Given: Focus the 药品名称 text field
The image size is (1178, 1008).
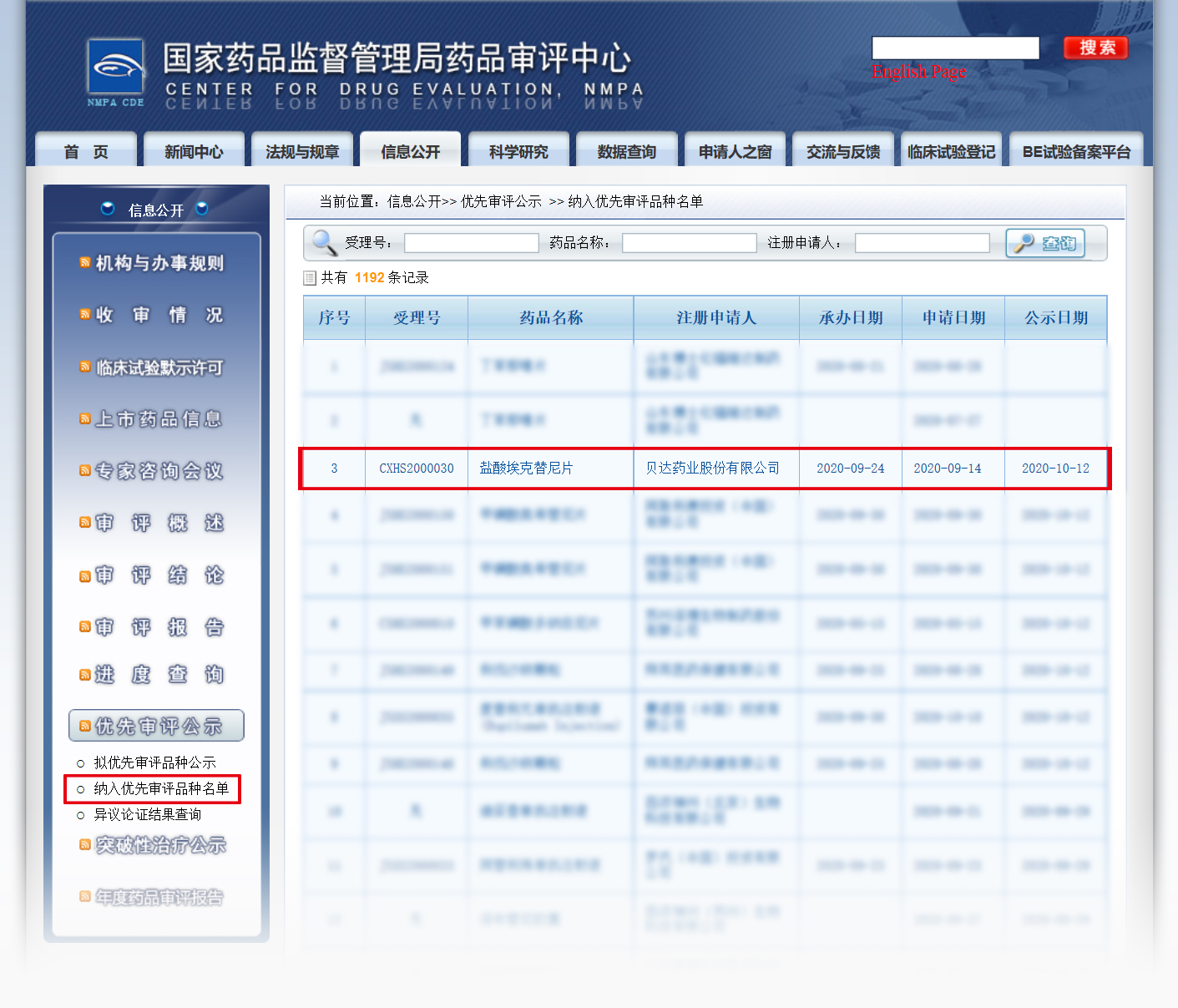Looking at the screenshot, I should coord(689,243).
